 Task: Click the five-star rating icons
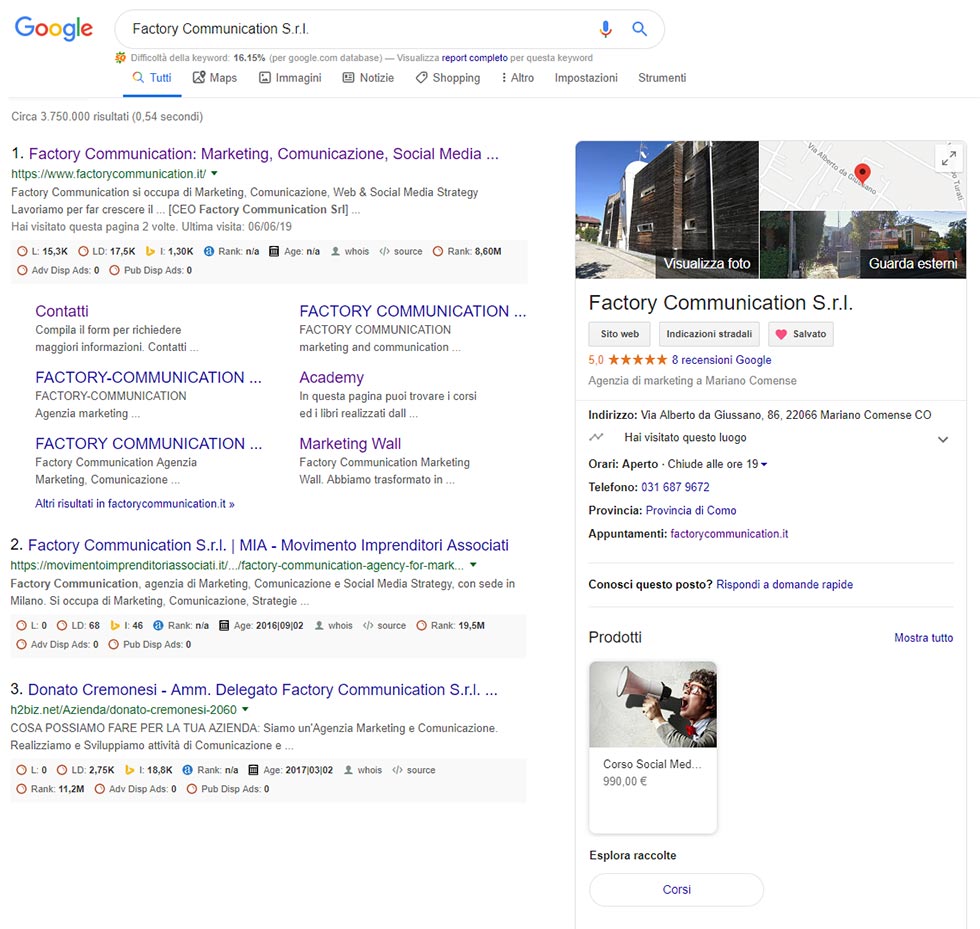click(638, 359)
